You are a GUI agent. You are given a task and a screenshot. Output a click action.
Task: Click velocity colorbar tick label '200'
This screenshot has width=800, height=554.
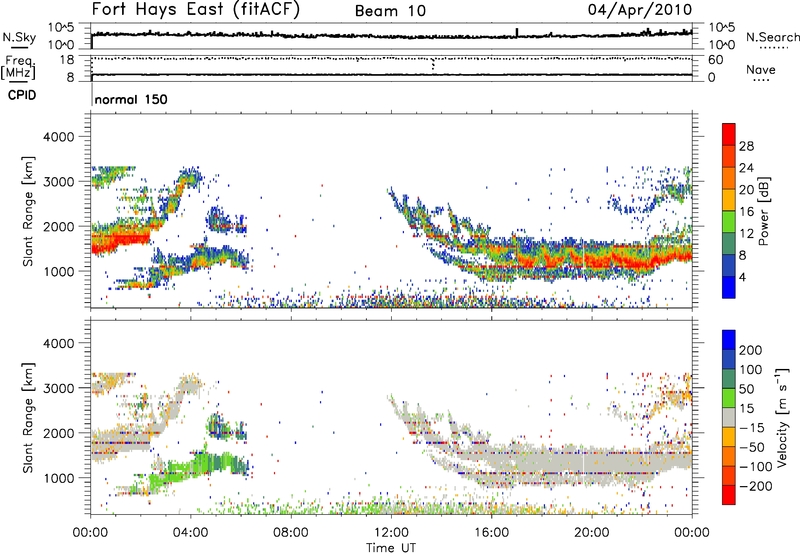(751, 350)
